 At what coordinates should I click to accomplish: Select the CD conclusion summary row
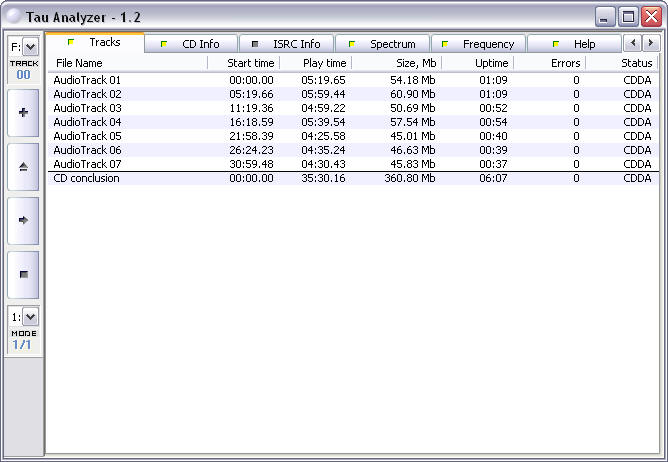pyautogui.click(x=86, y=179)
